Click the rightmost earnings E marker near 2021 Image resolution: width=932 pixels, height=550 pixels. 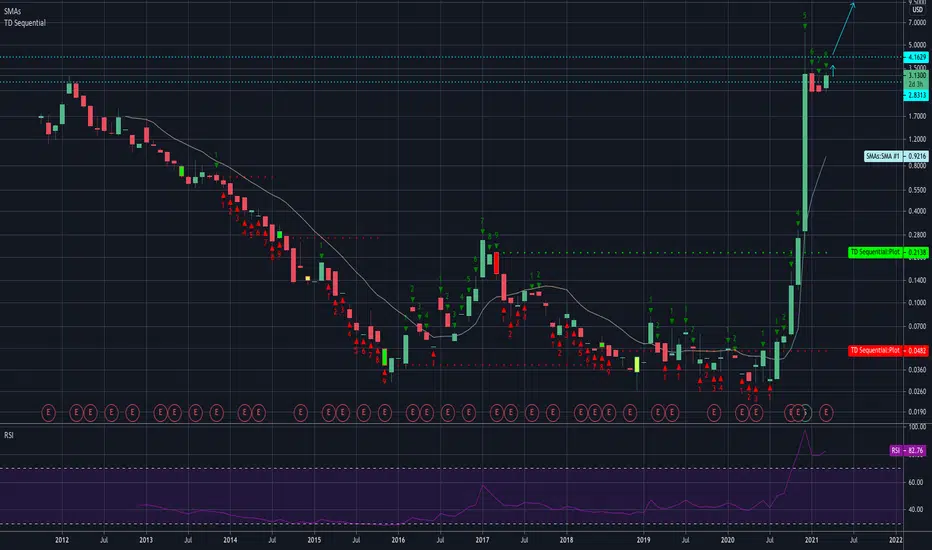point(826,412)
